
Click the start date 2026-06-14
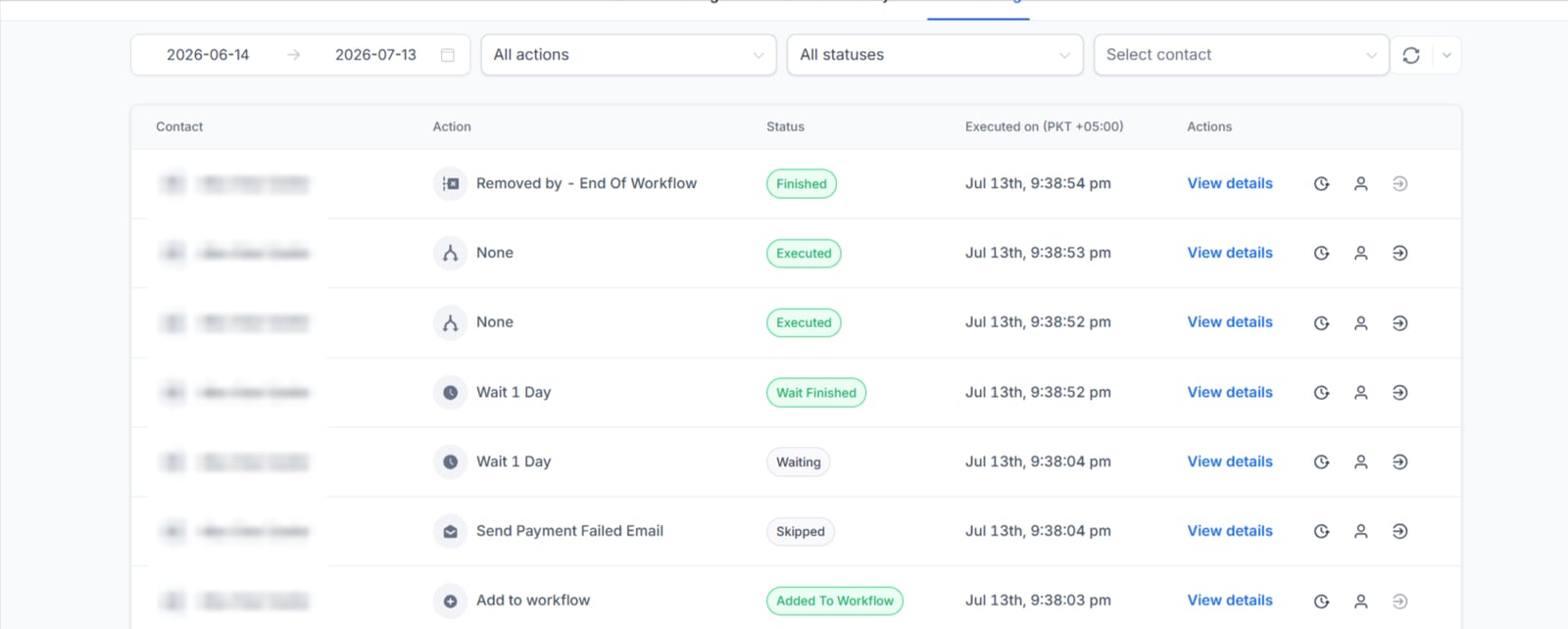[x=208, y=55]
